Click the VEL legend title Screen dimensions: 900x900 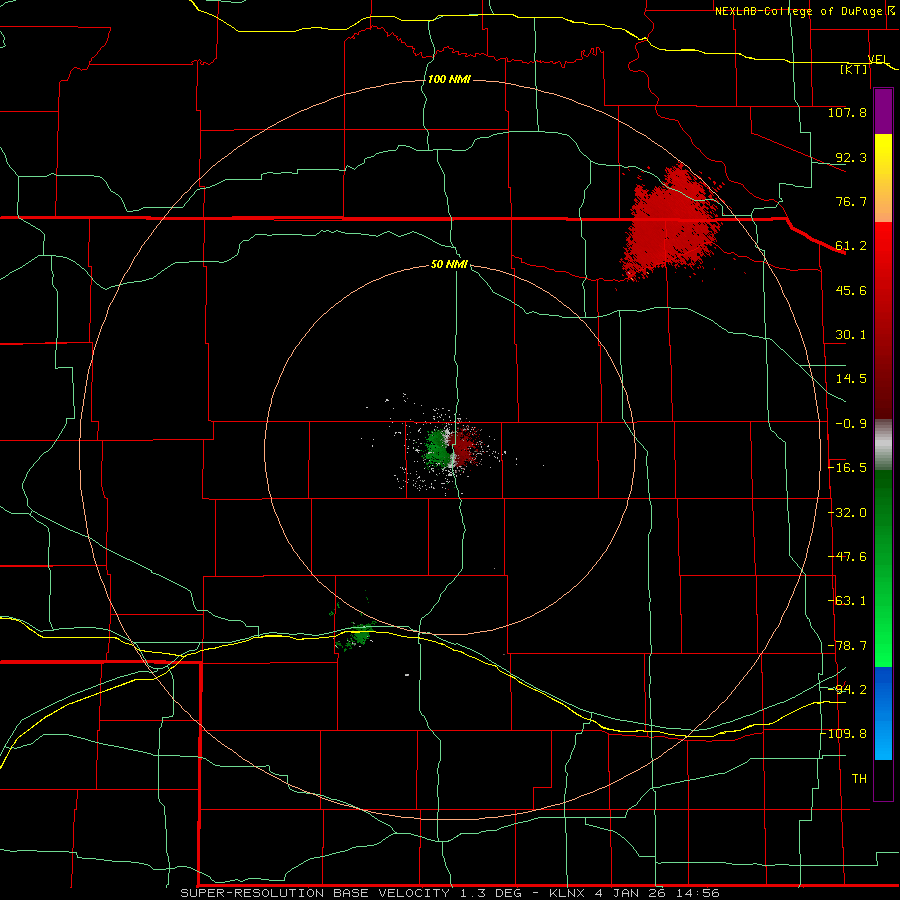[878, 59]
